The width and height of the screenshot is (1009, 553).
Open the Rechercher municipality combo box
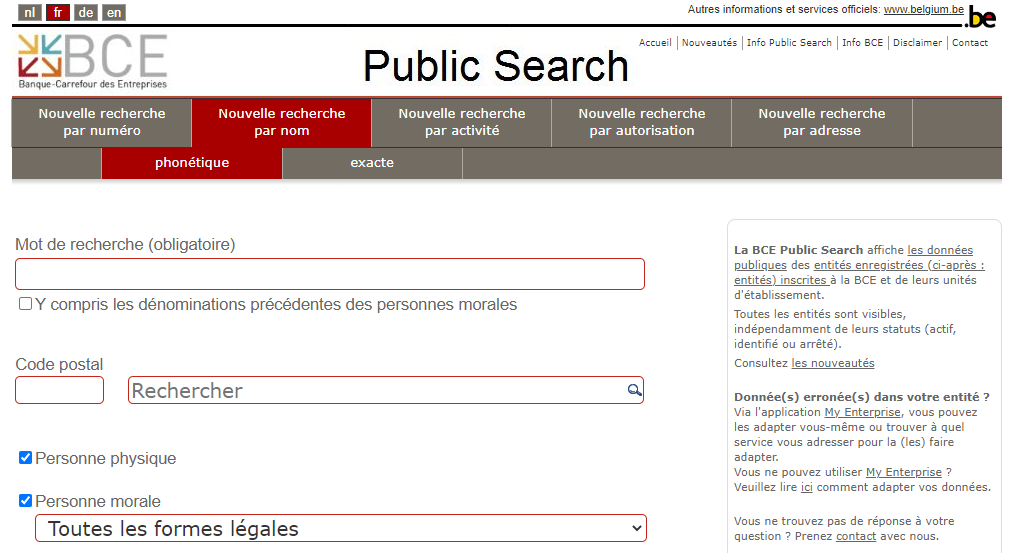(x=378, y=390)
